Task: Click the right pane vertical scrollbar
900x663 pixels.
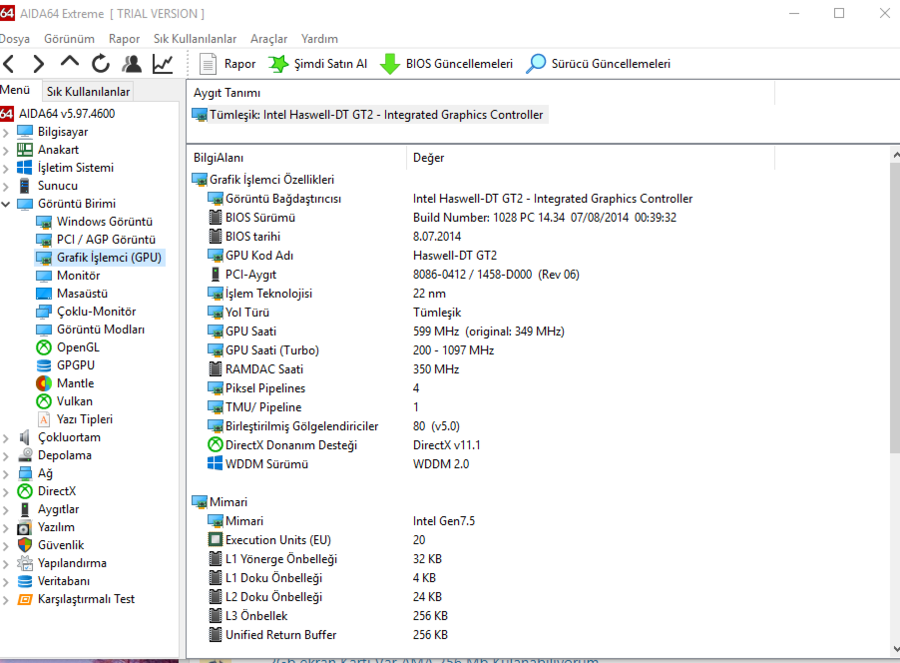Action: 893,400
